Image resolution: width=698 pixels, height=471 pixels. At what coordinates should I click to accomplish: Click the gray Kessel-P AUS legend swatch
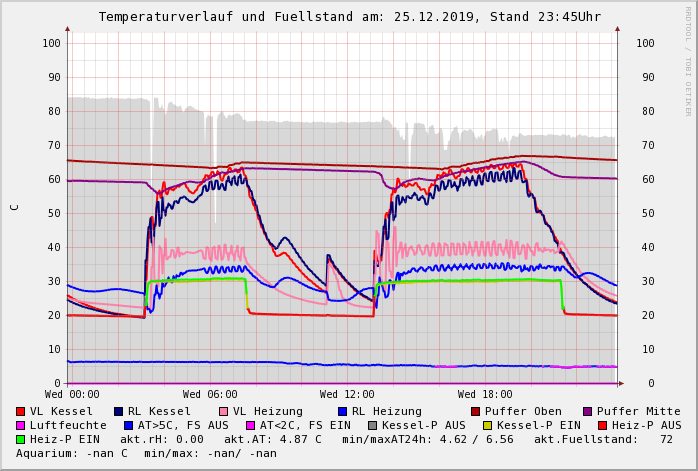tap(372, 426)
